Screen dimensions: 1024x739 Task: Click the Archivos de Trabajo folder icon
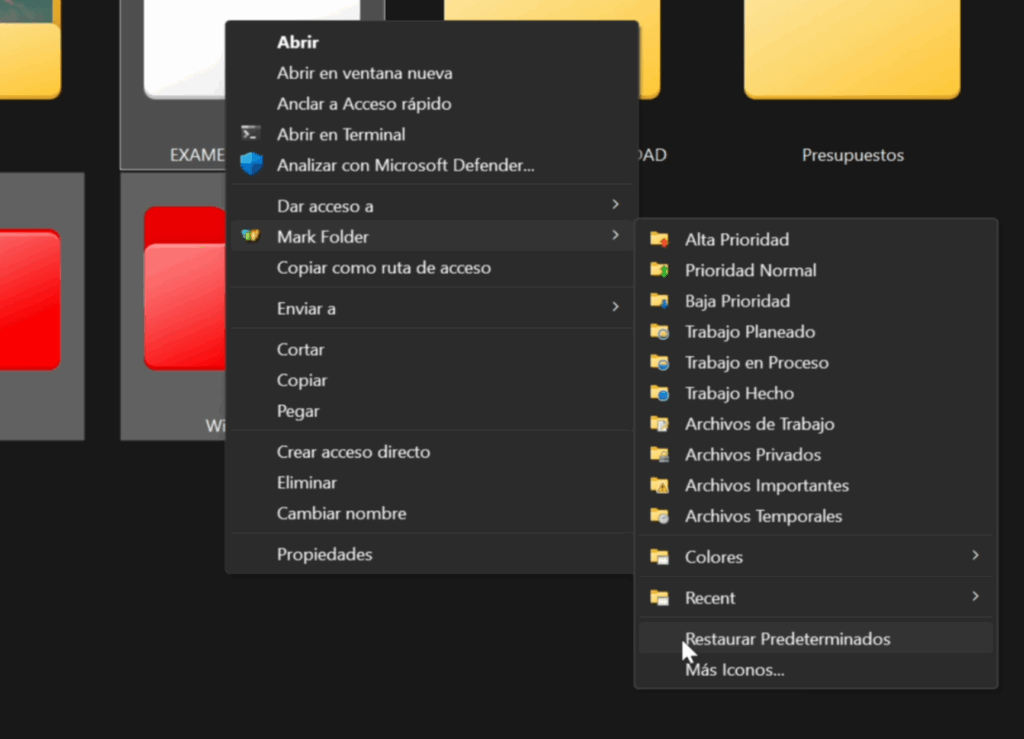click(x=660, y=424)
